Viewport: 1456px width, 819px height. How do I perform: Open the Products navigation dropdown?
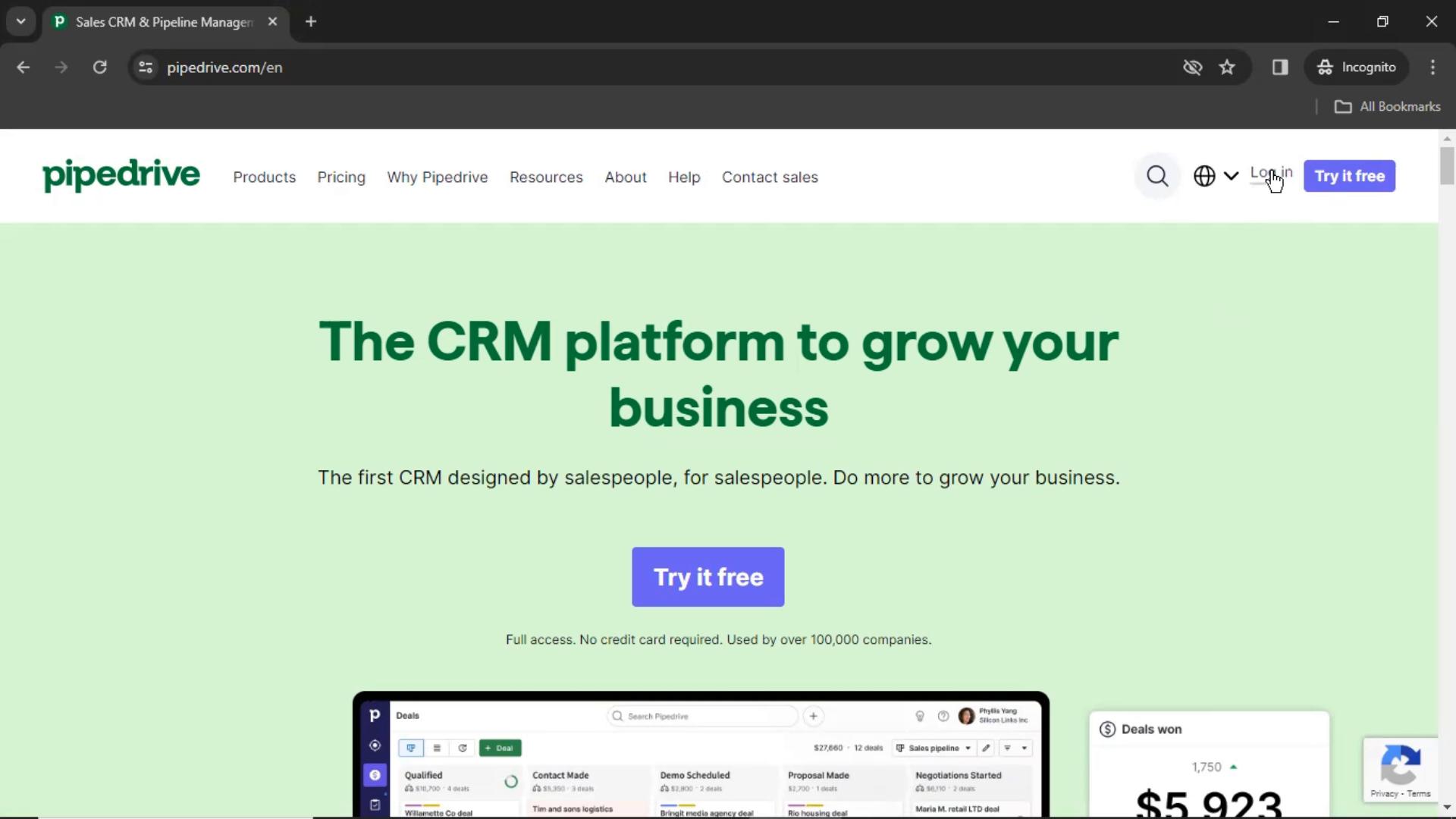[264, 177]
